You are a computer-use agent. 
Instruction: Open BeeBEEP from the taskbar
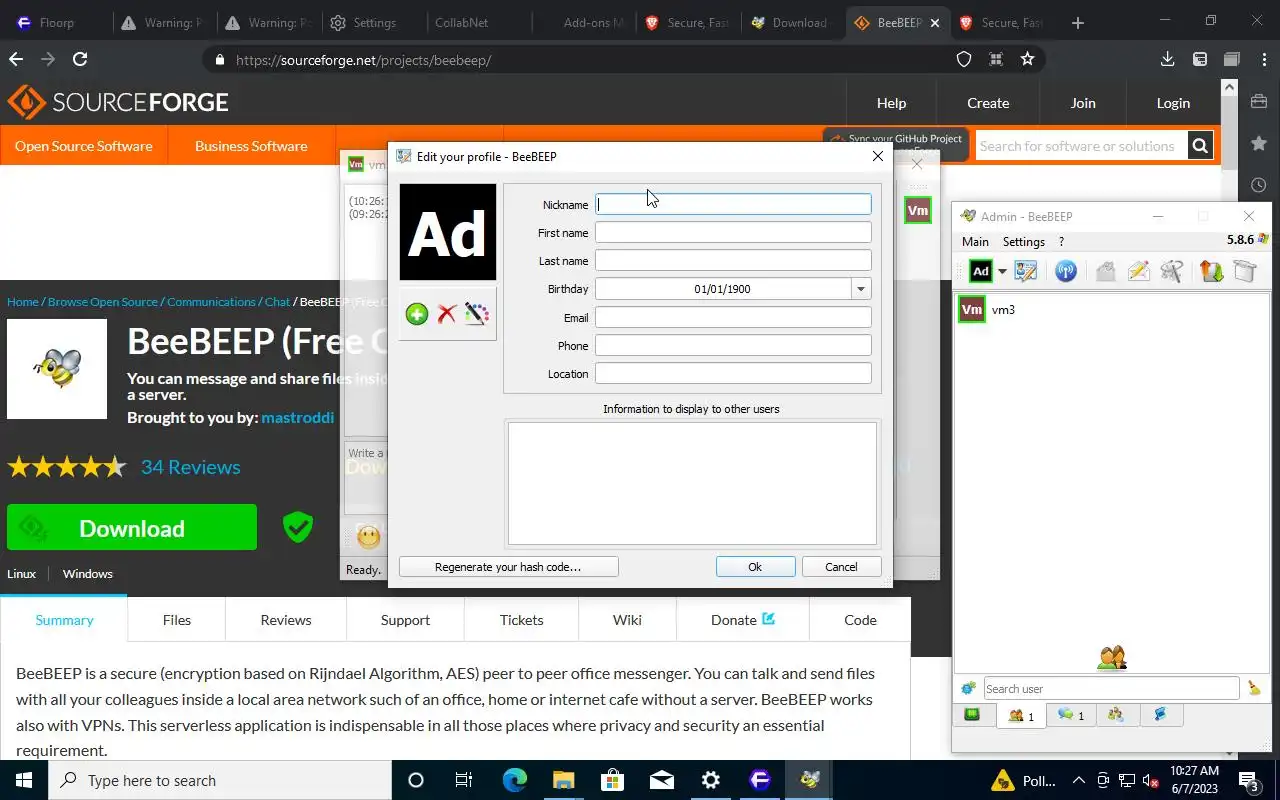point(809,780)
